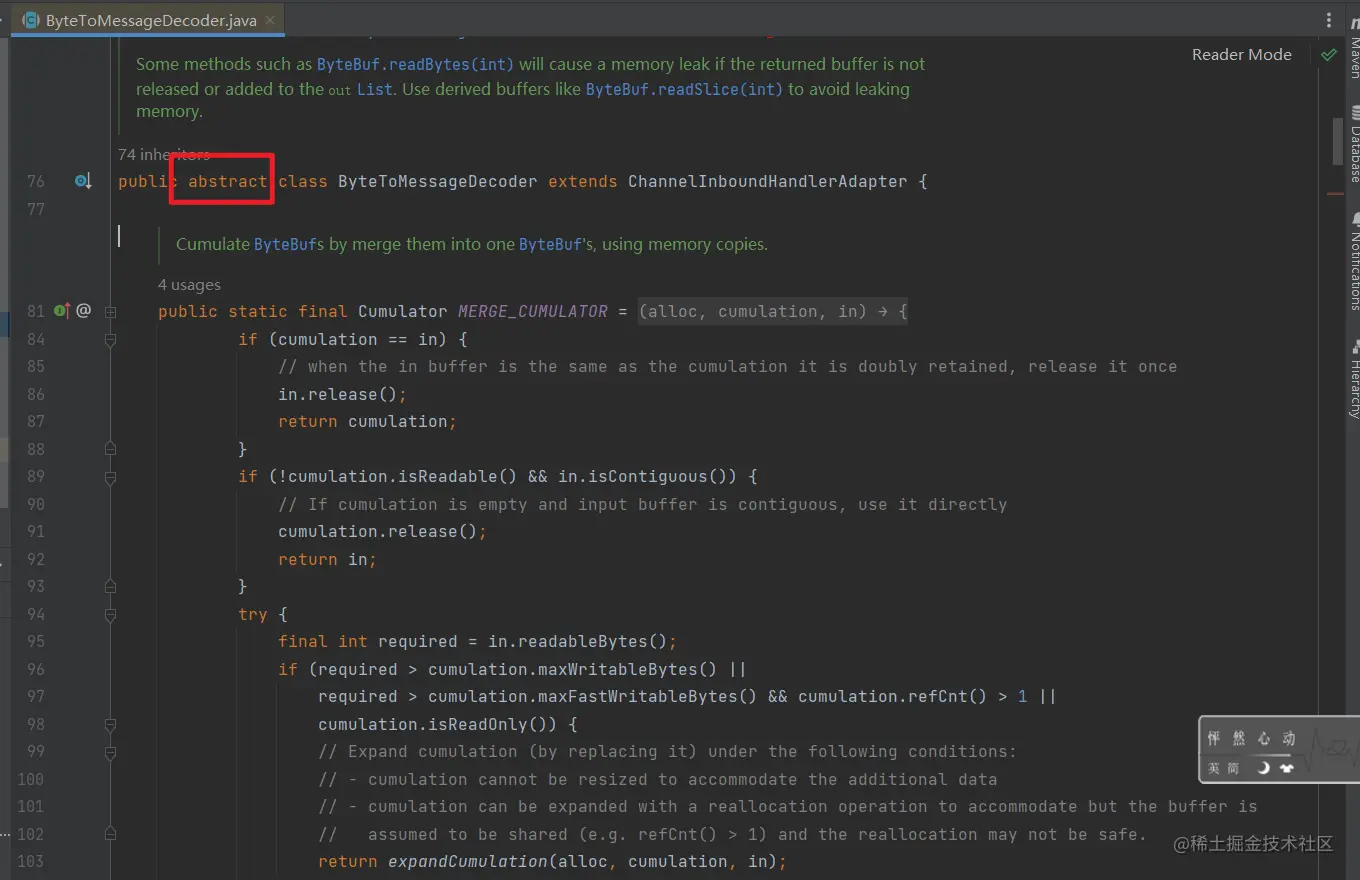The width and height of the screenshot is (1360, 880).
Task: Show the 74 inheritors hint
Action: coord(164,155)
